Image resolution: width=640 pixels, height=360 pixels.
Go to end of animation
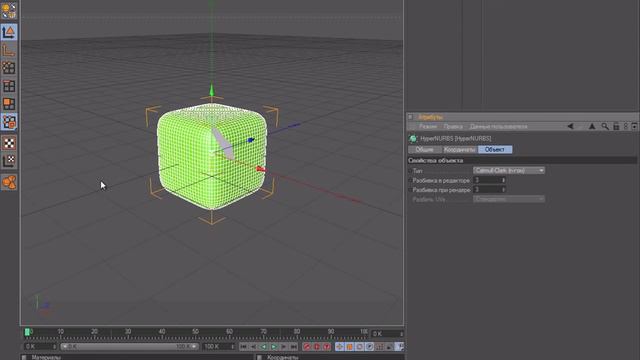pos(294,347)
